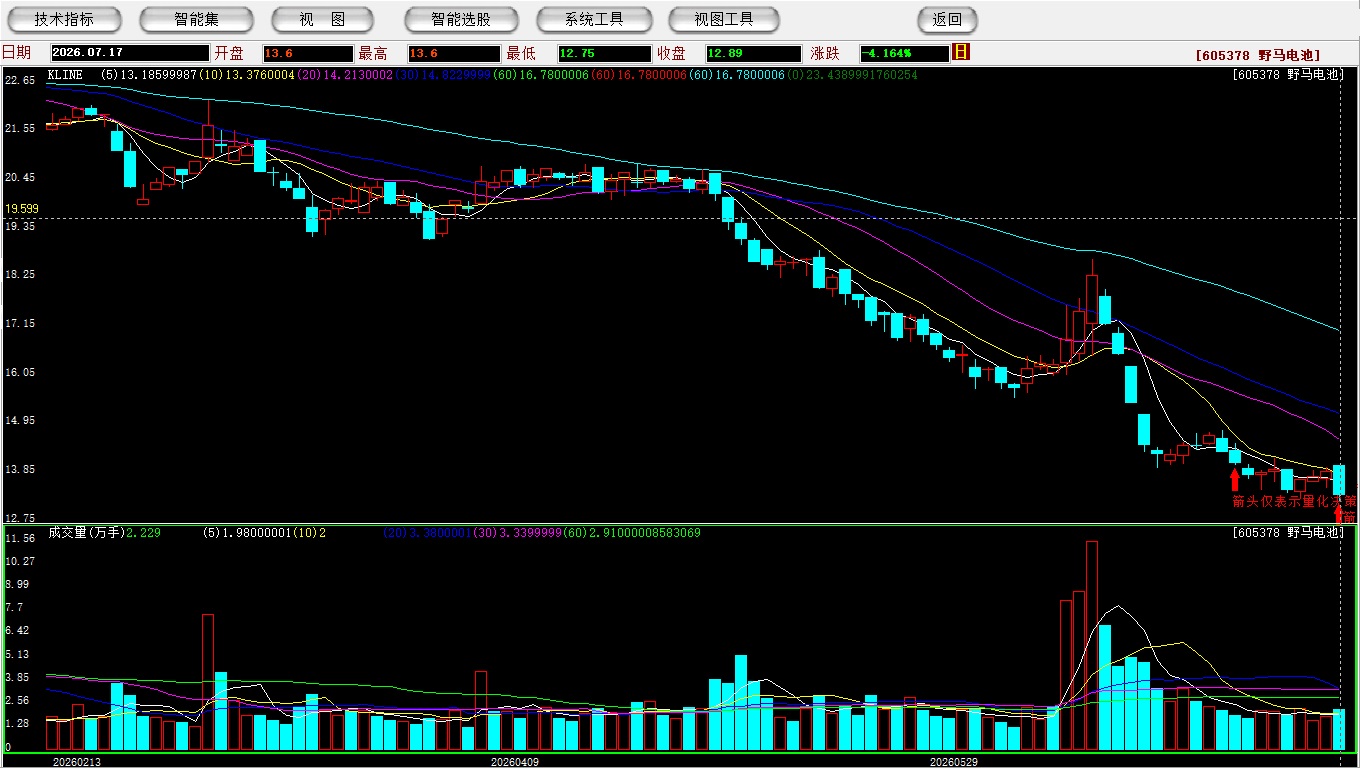Click the date label 20260213
This screenshot has height=768, width=1360.
tap(76, 761)
